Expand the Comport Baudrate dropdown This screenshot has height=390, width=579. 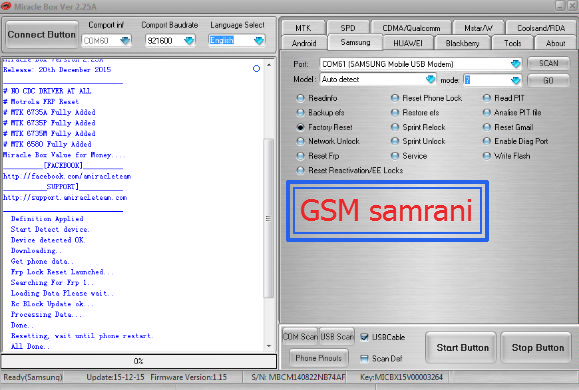pyautogui.click(x=189, y=40)
